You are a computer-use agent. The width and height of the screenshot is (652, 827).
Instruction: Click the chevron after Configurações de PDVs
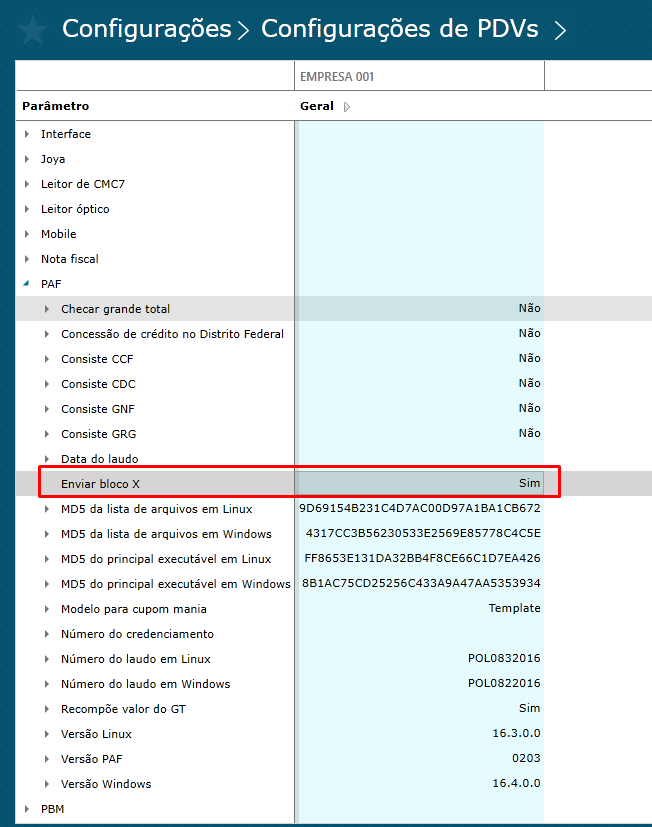(560, 30)
